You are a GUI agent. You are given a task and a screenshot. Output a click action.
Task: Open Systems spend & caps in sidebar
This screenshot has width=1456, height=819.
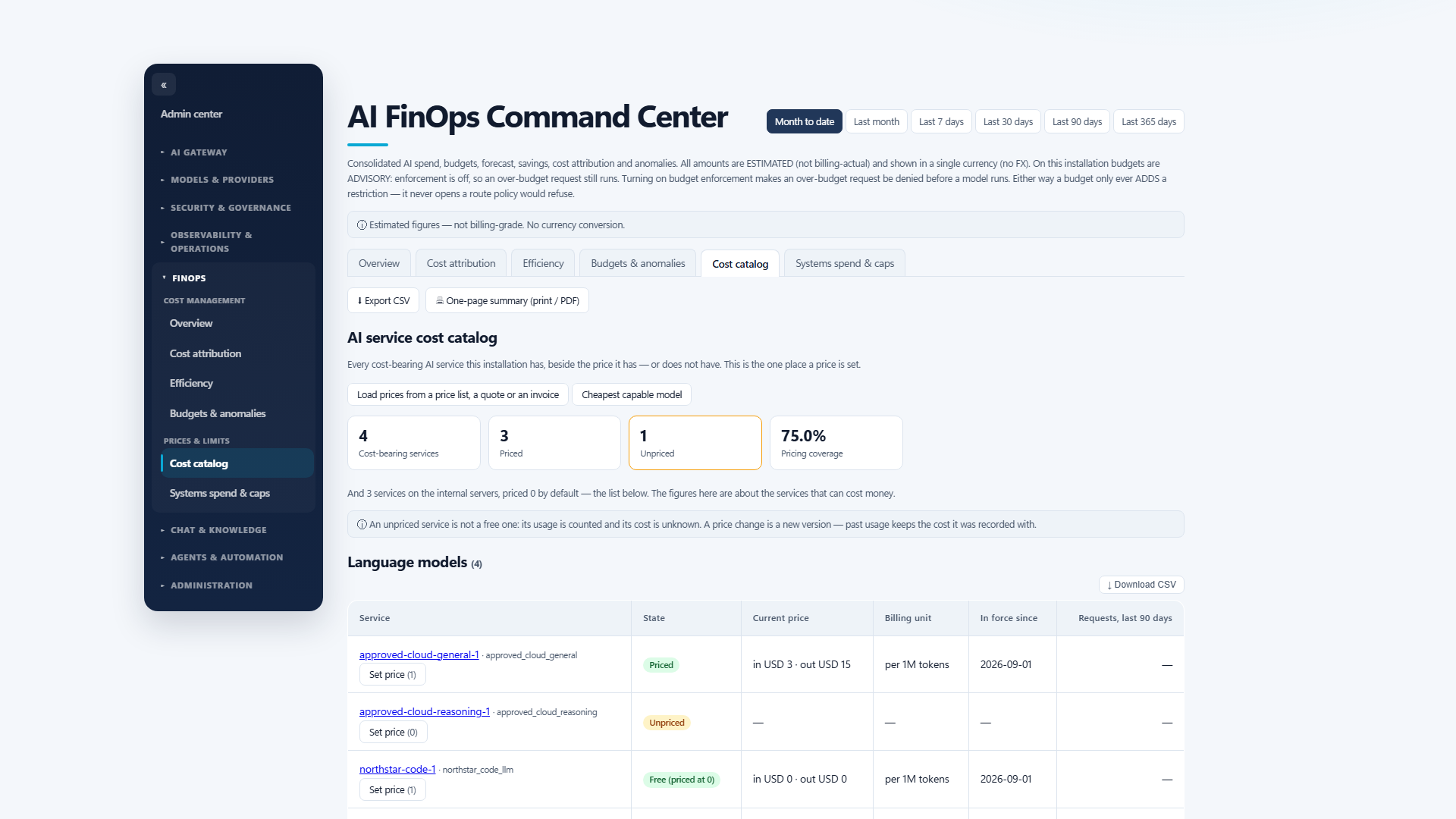click(237, 493)
